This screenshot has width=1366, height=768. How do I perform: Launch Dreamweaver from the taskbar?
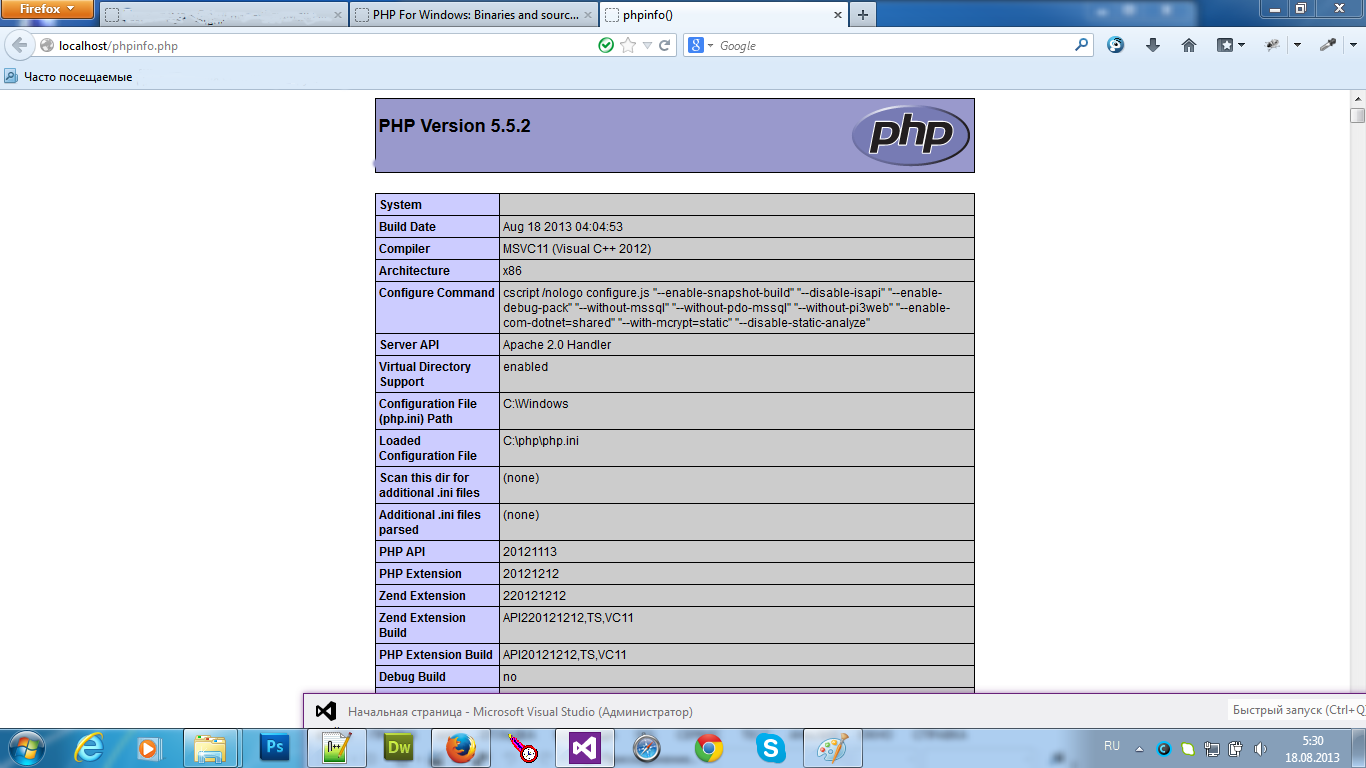tap(398, 747)
